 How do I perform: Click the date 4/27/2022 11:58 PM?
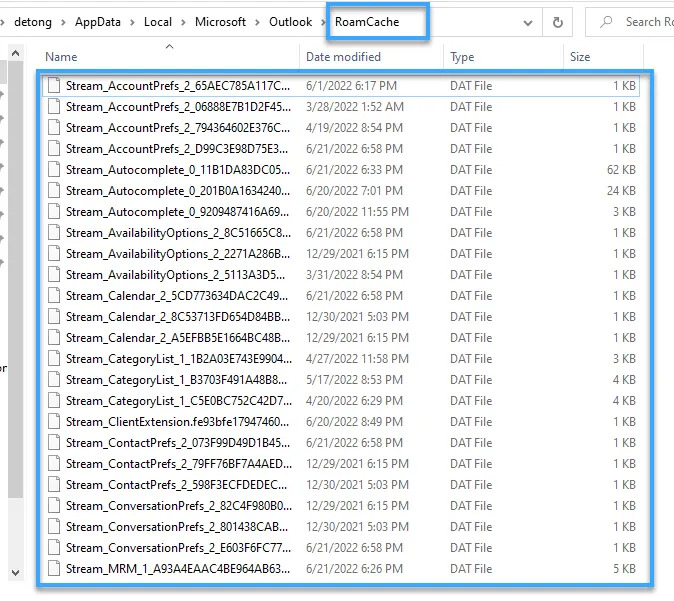pyautogui.click(x=357, y=359)
